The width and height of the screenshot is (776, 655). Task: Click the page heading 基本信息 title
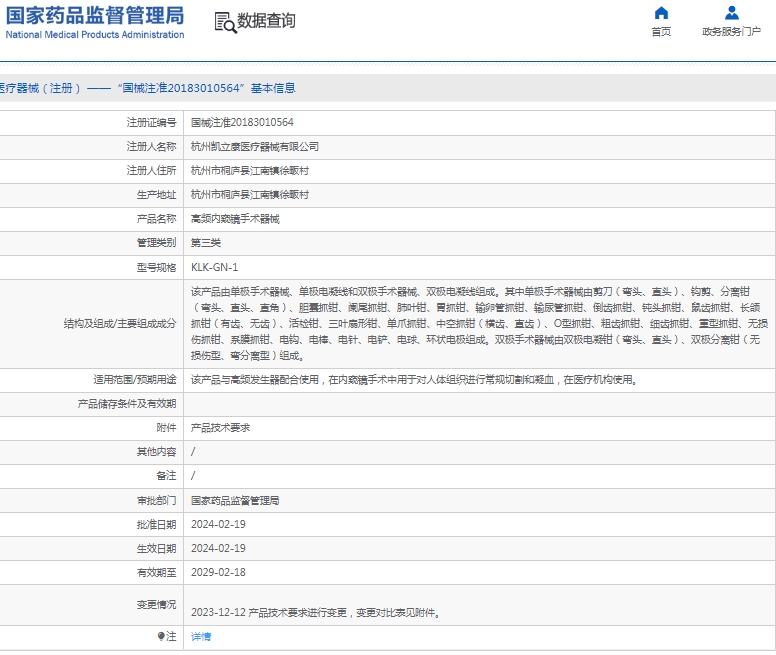[x=273, y=88]
